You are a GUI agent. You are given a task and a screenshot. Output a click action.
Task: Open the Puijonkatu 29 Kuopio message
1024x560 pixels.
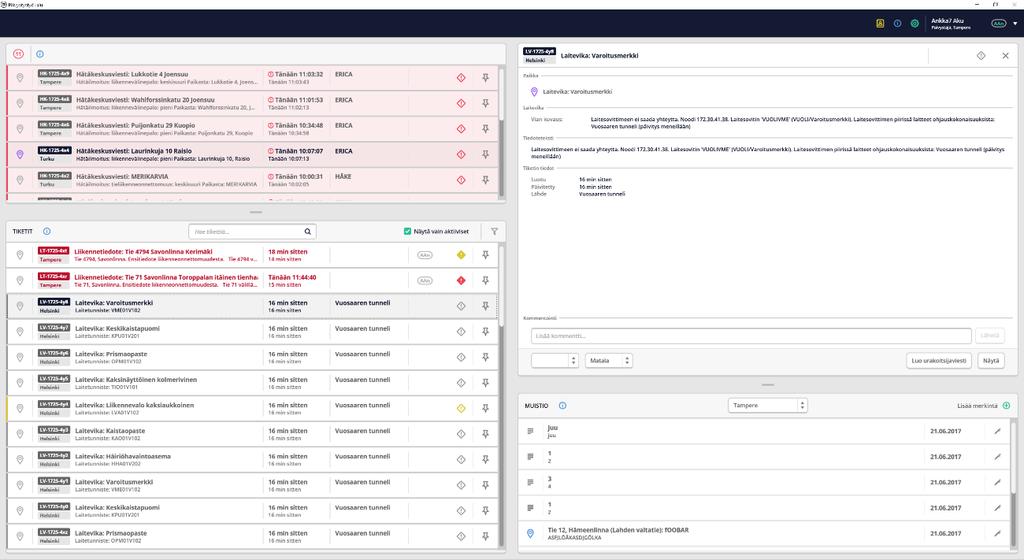click(252, 129)
